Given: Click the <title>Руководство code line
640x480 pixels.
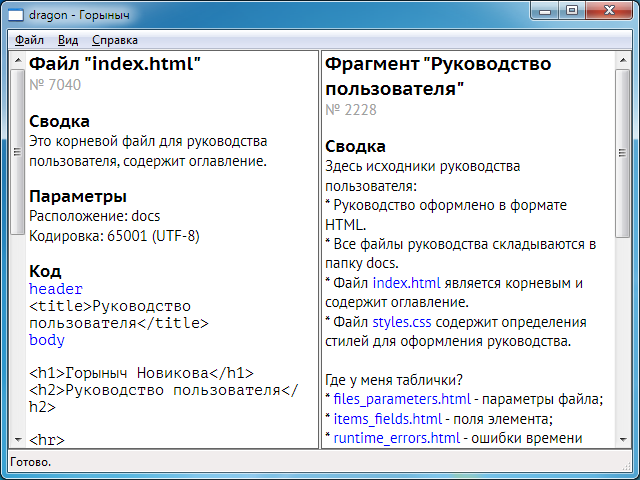Looking at the screenshot, I should tap(110, 306).
